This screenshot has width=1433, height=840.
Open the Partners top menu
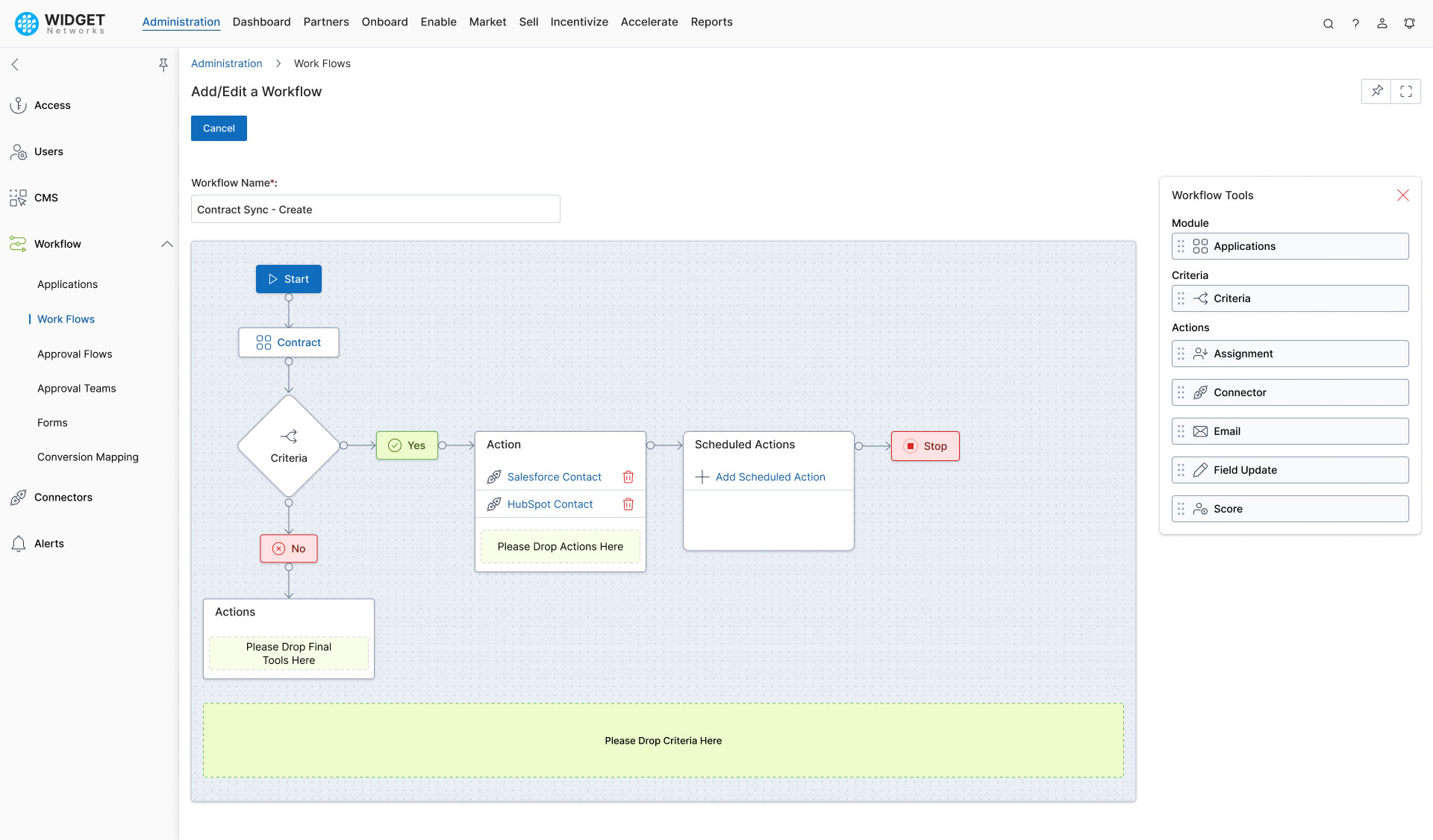326,22
